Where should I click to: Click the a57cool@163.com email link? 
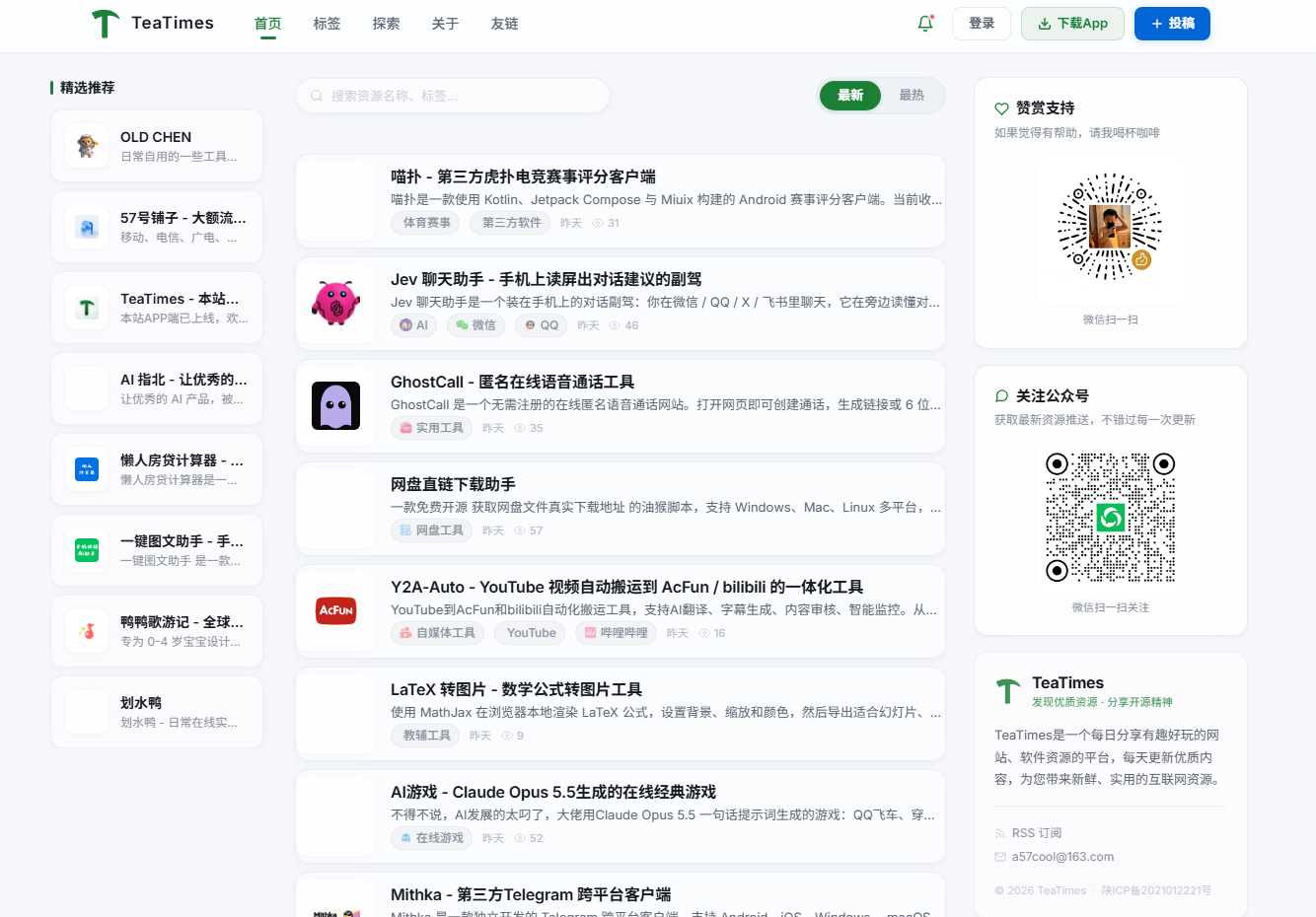(1062, 857)
